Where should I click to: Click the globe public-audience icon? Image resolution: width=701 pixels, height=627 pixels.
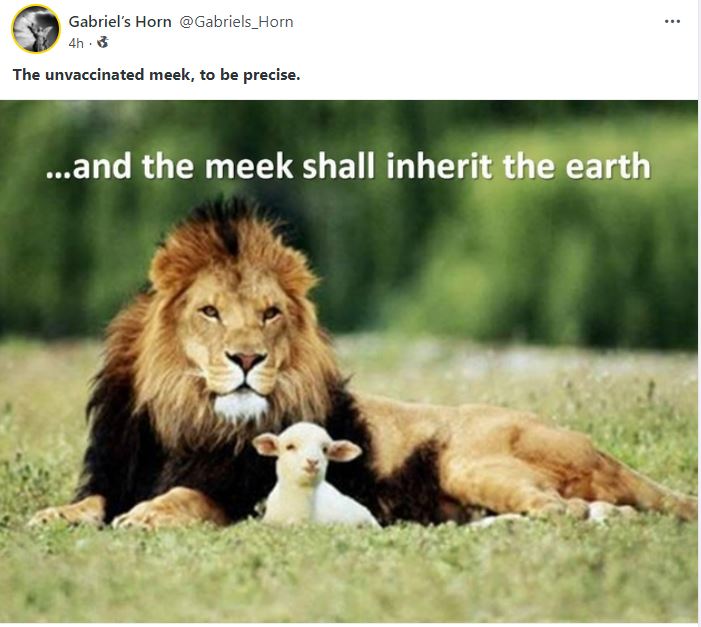tap(103, 42)
